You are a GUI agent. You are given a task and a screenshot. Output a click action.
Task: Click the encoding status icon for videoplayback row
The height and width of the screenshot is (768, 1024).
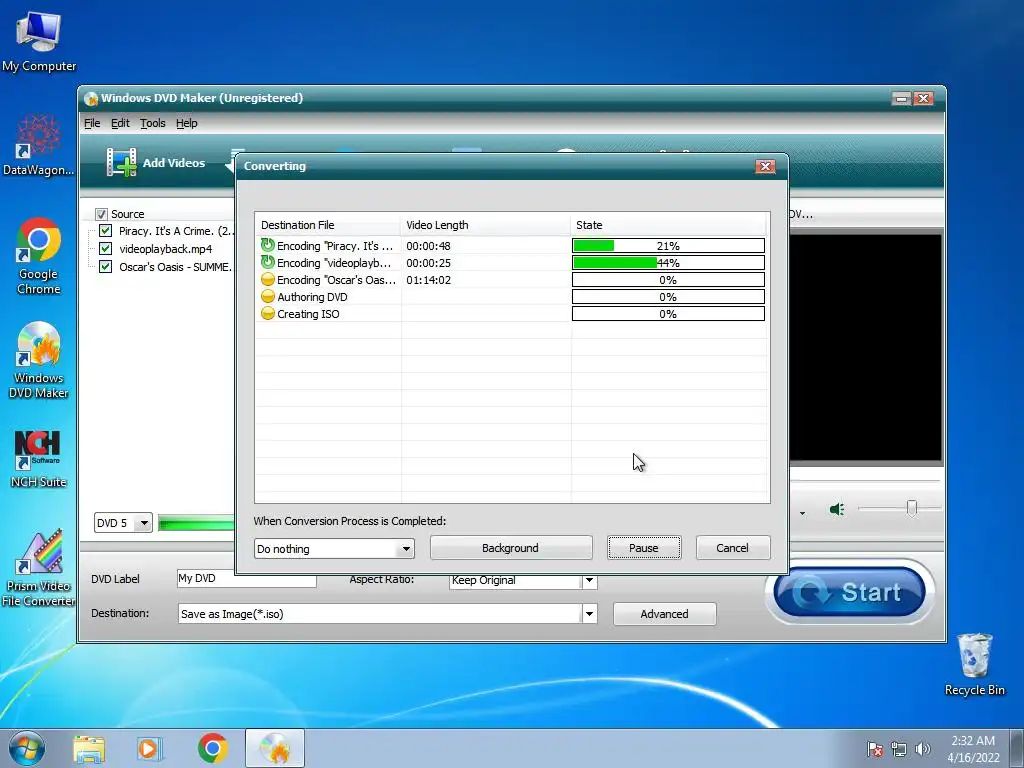[267, 263]
